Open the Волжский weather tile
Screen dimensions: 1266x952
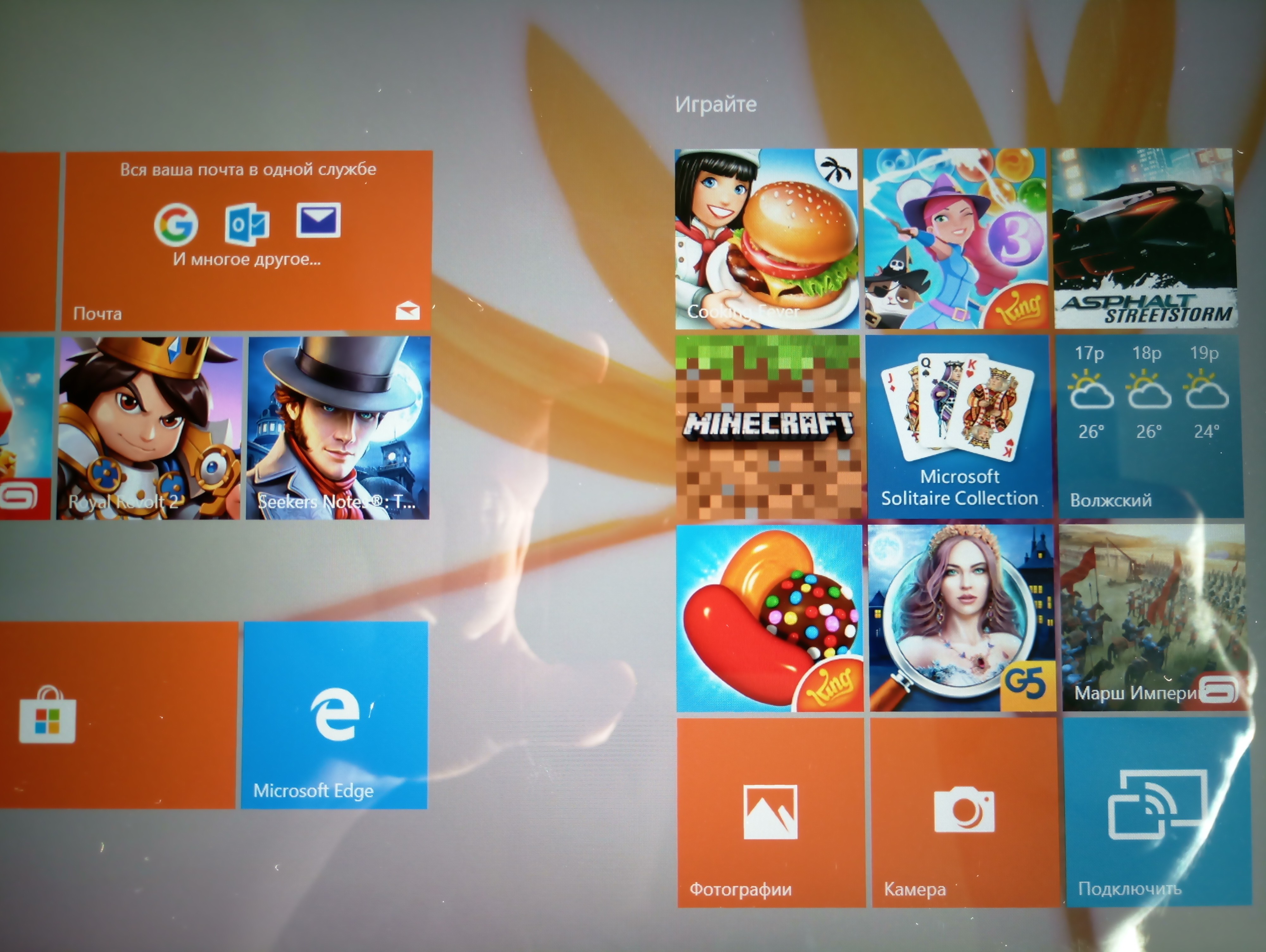1149,427
